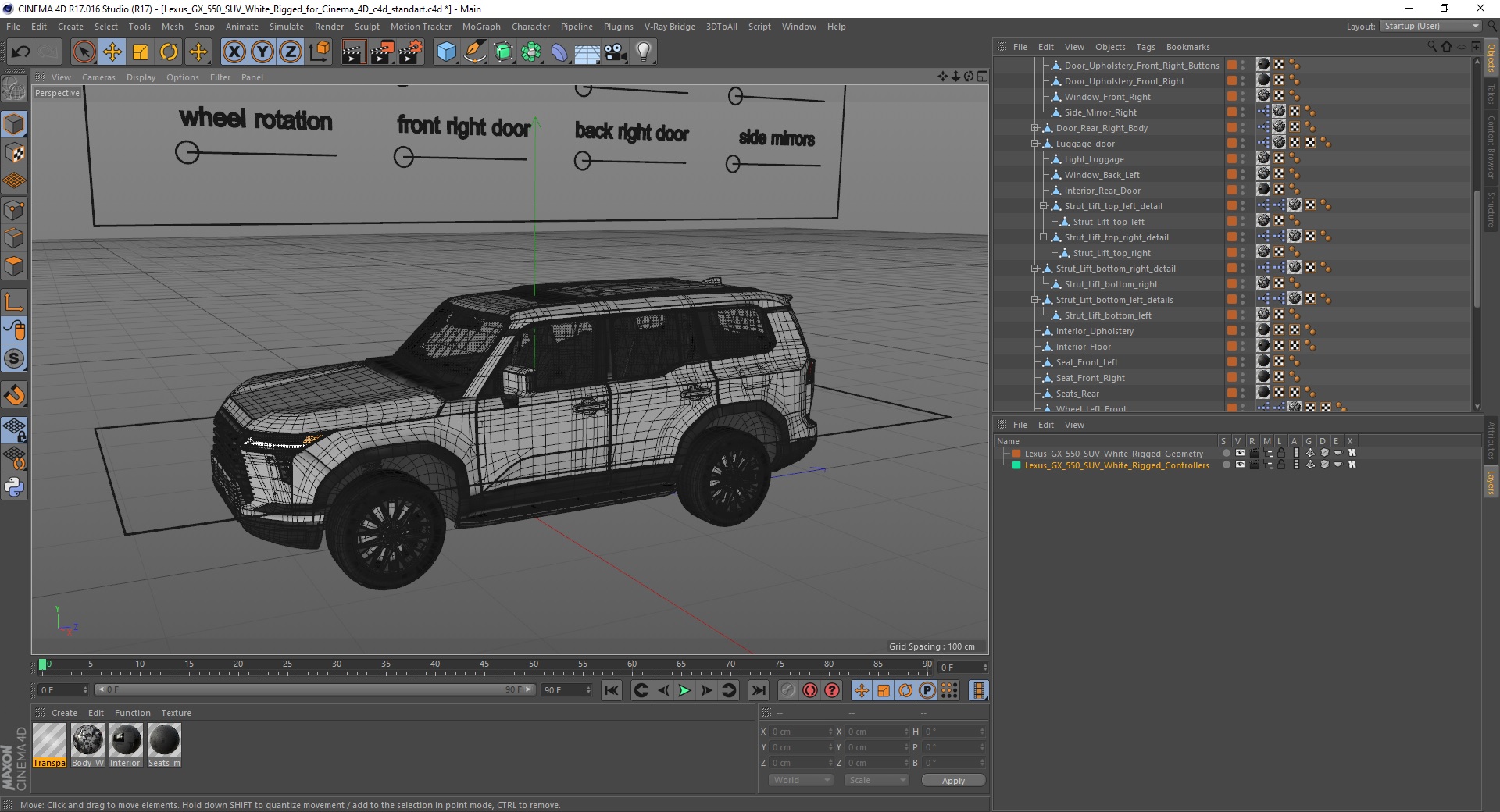Select the Live Selection tool
Viewport: 1500px width, 812px height.
[x=84, y=52]
